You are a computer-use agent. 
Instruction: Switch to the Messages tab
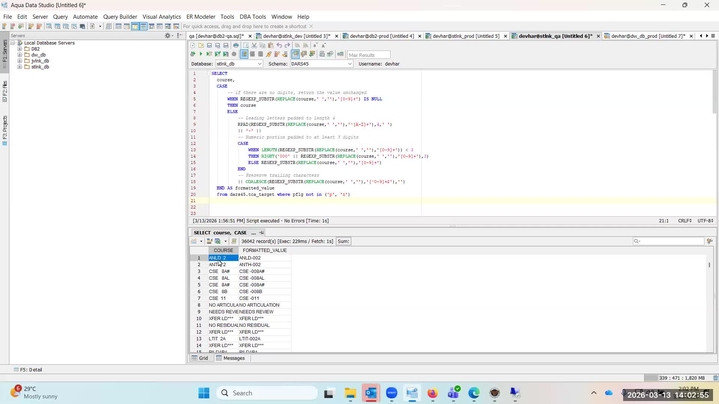pyautogui.click(x=232, y=357)
